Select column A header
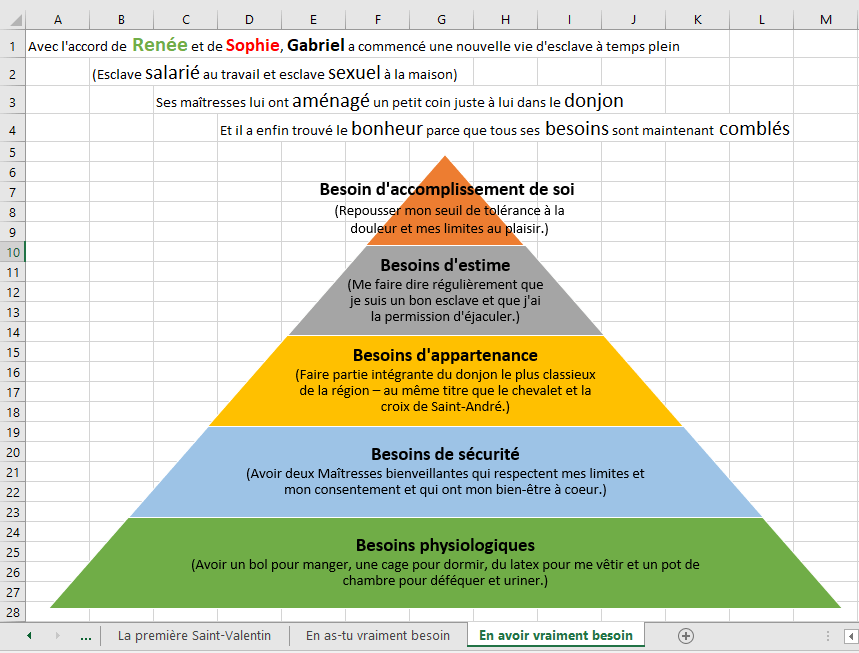This screenshot has width=859, height=653. pos(57,20)
